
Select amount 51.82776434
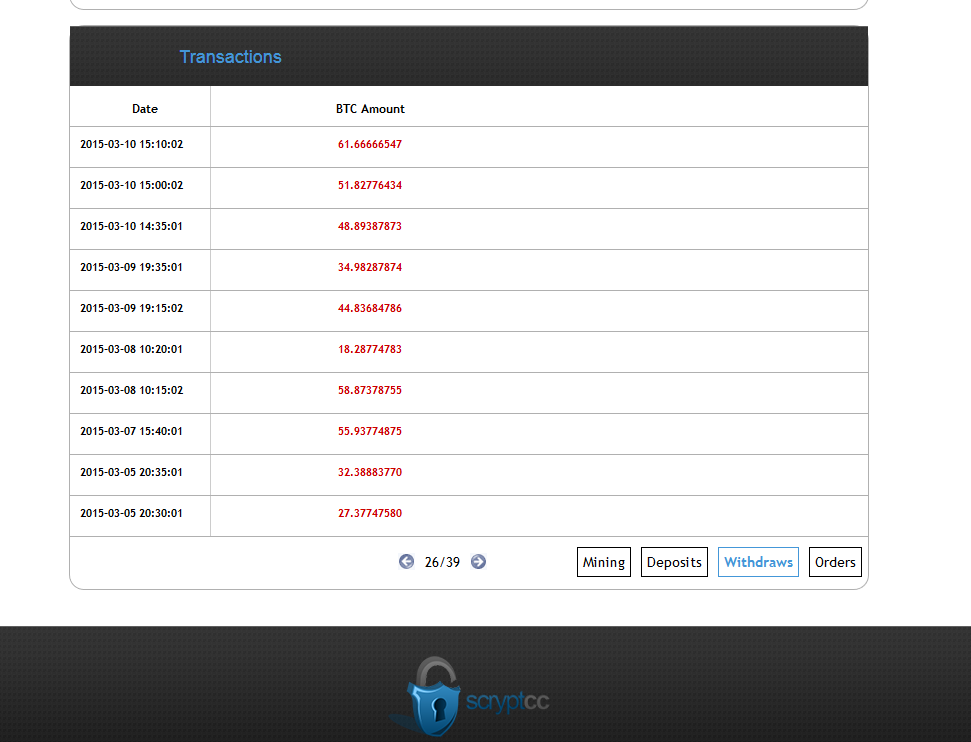[370, 185]
